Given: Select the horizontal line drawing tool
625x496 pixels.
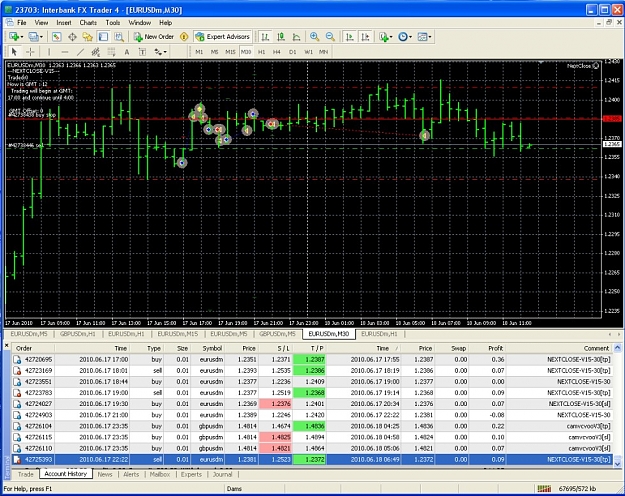Looking at the screenshot, I should (x=65, y=52).
